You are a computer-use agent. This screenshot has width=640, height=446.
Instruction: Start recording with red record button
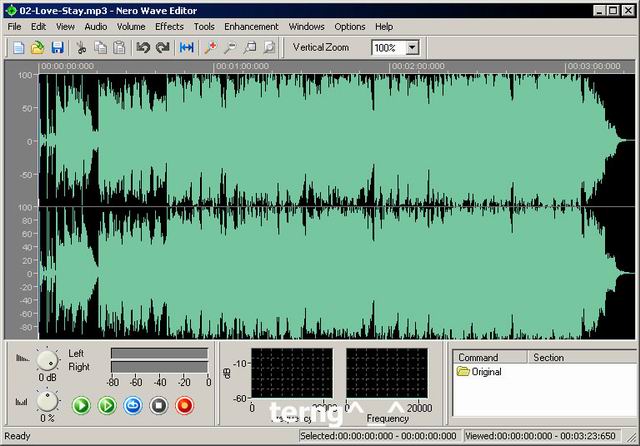tap(184, 406)
